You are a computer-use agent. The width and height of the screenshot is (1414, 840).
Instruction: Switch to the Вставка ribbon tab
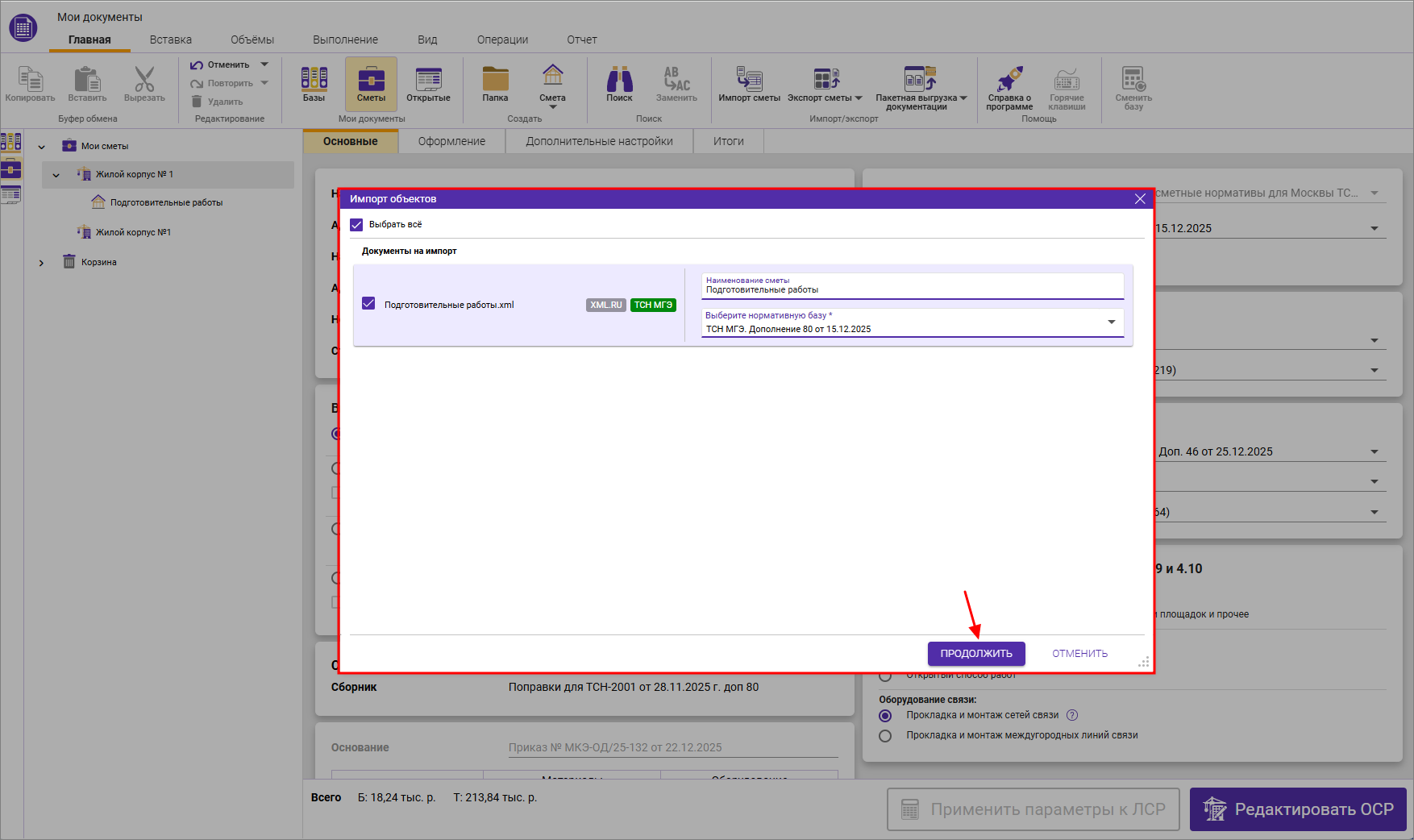tap(170, 40)
